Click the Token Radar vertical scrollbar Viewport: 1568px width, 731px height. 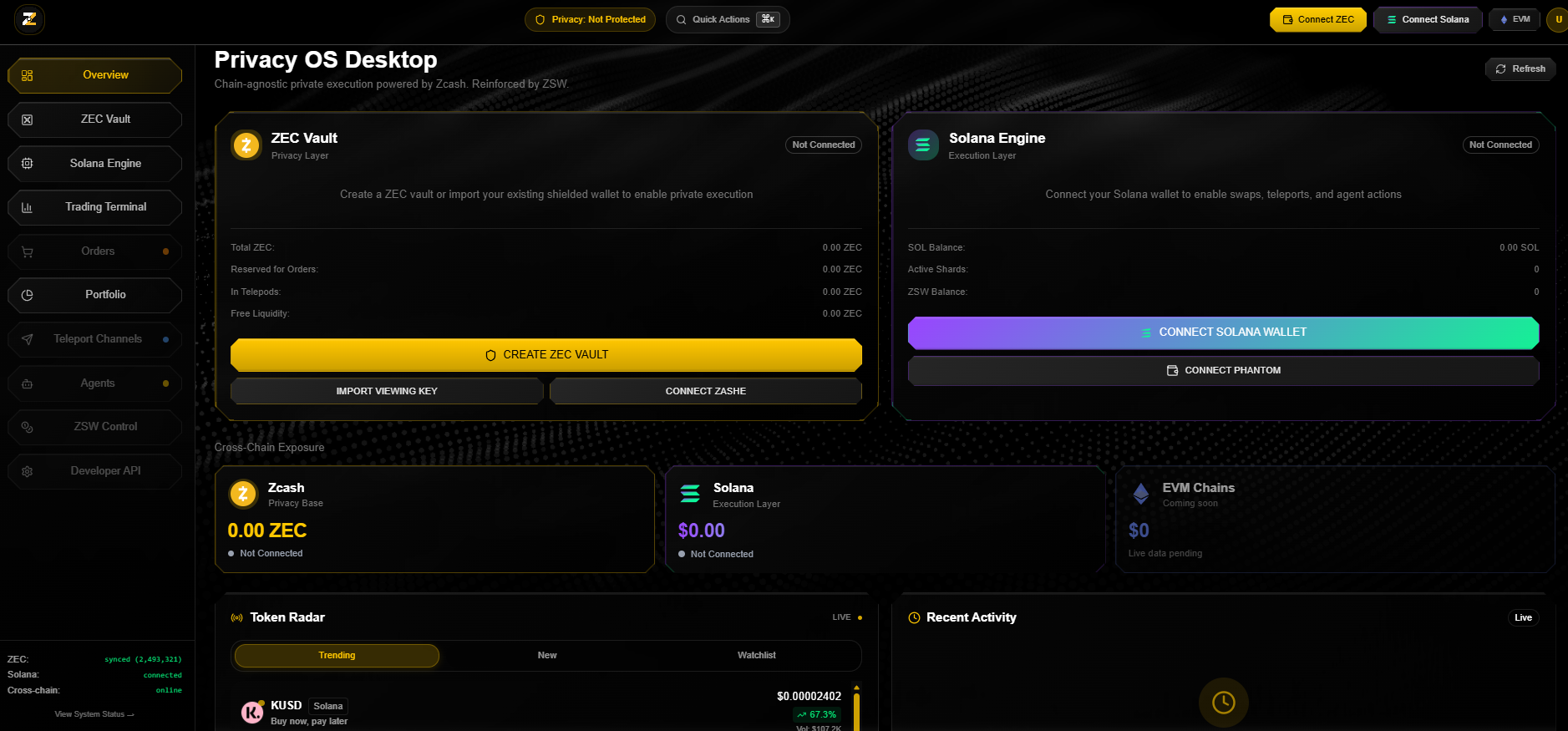[x=856, y=708]
